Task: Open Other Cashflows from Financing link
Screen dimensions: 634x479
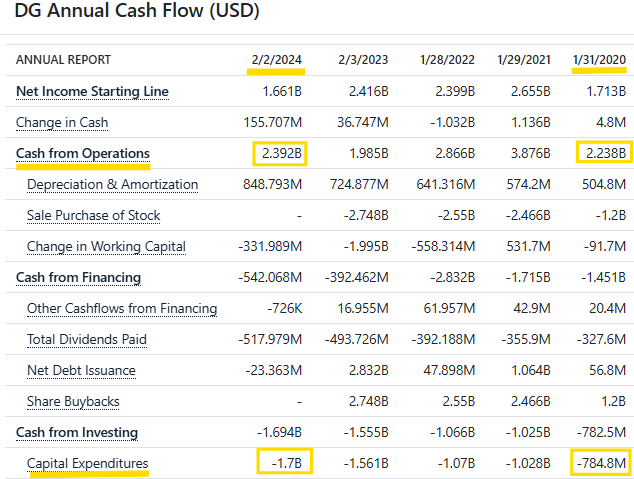Action: 122,308
